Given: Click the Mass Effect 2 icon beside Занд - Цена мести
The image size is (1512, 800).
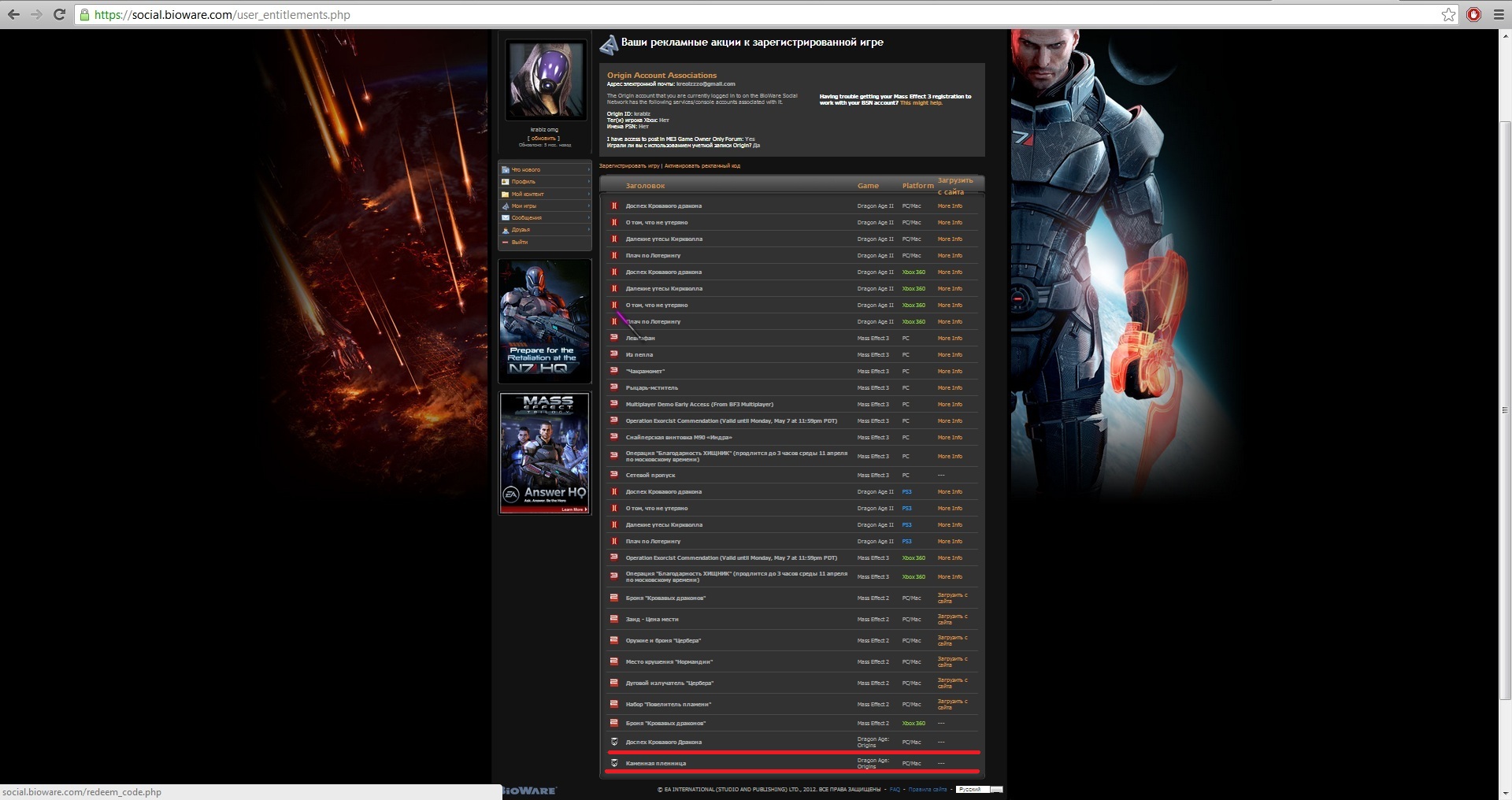Looking at the screenshot, I should [x=614, y=619].
